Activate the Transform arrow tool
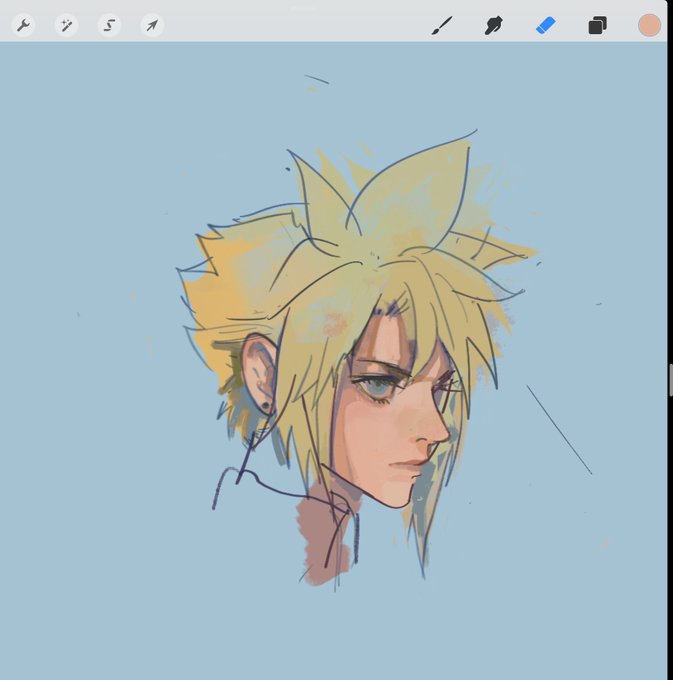673x680 pixels. (x=152, y=25)
